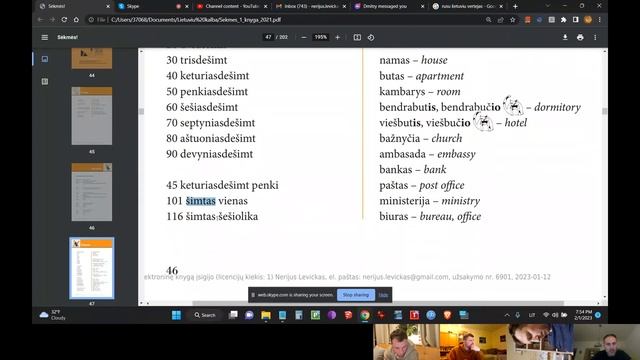Screen dimensions: 640x360
Task: Click the highlighted word šimtas
Action: pos(200,201)
